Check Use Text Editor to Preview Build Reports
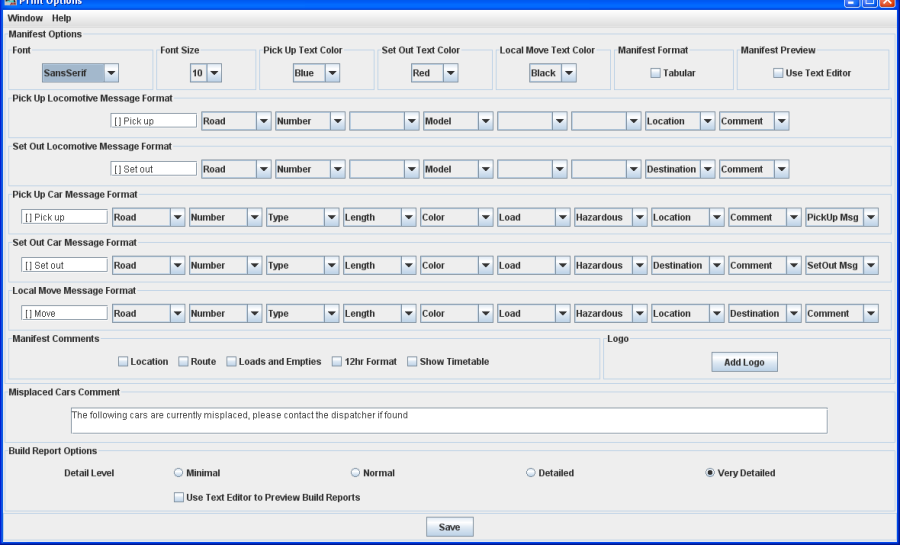The image size is (900, 545). [x=179, y=497]
